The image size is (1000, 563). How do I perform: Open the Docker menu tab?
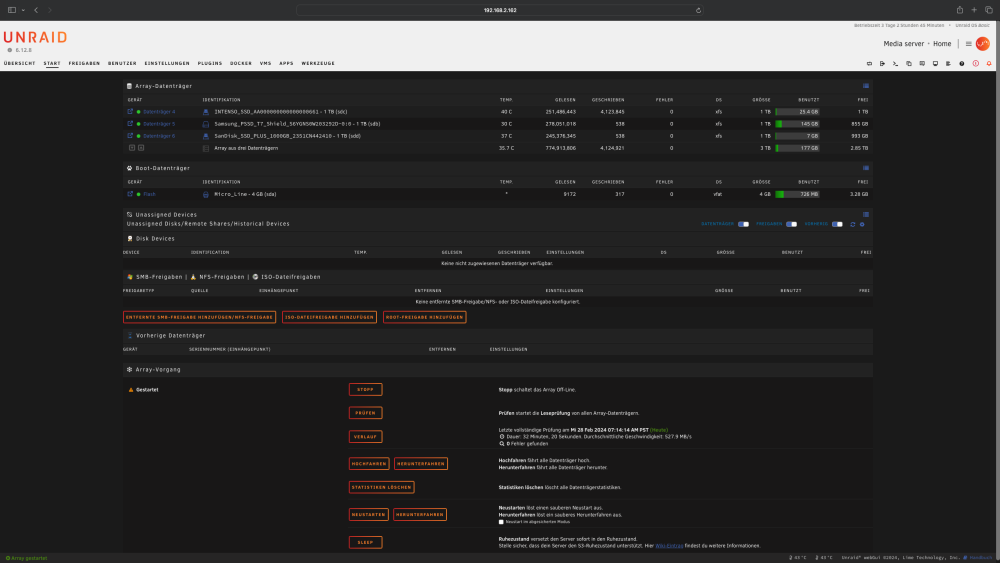tap(241, 64)
